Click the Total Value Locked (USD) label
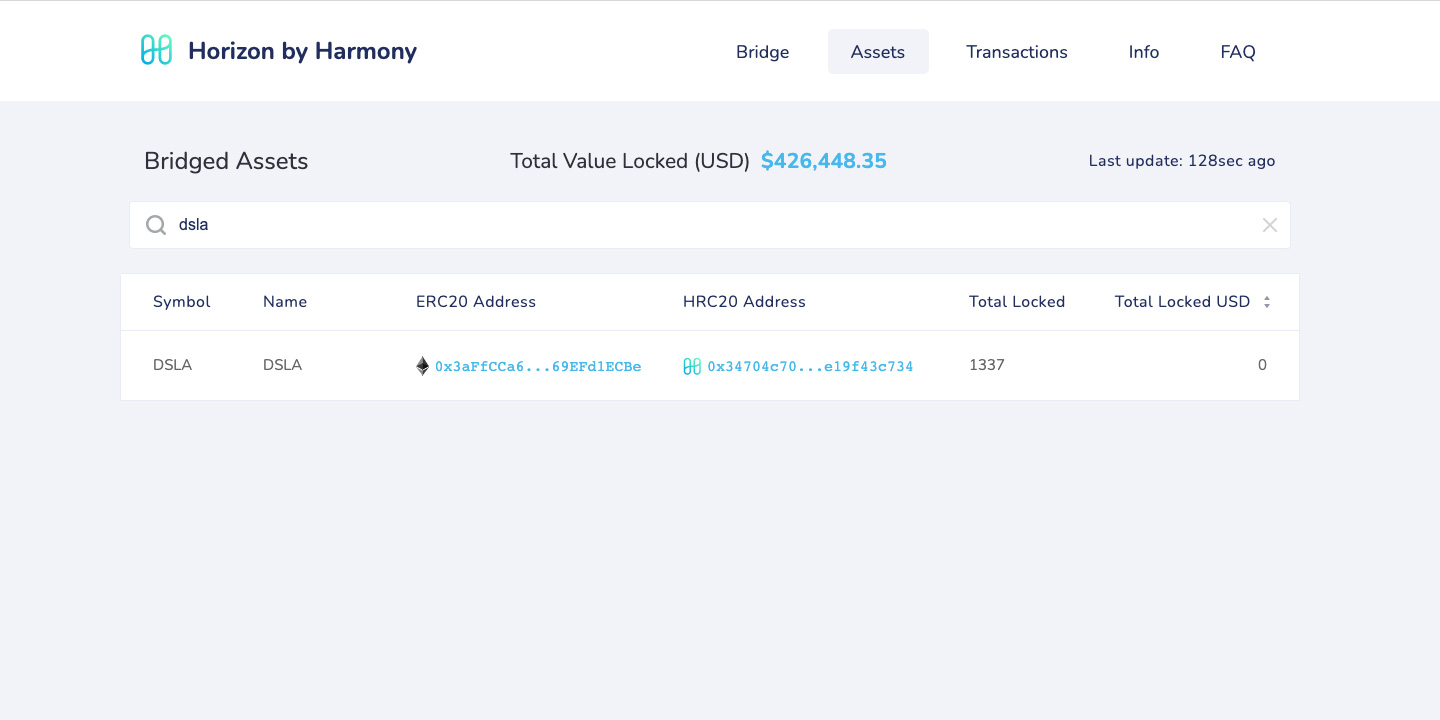The image size is (1440, 720). (x=630, y=161)
